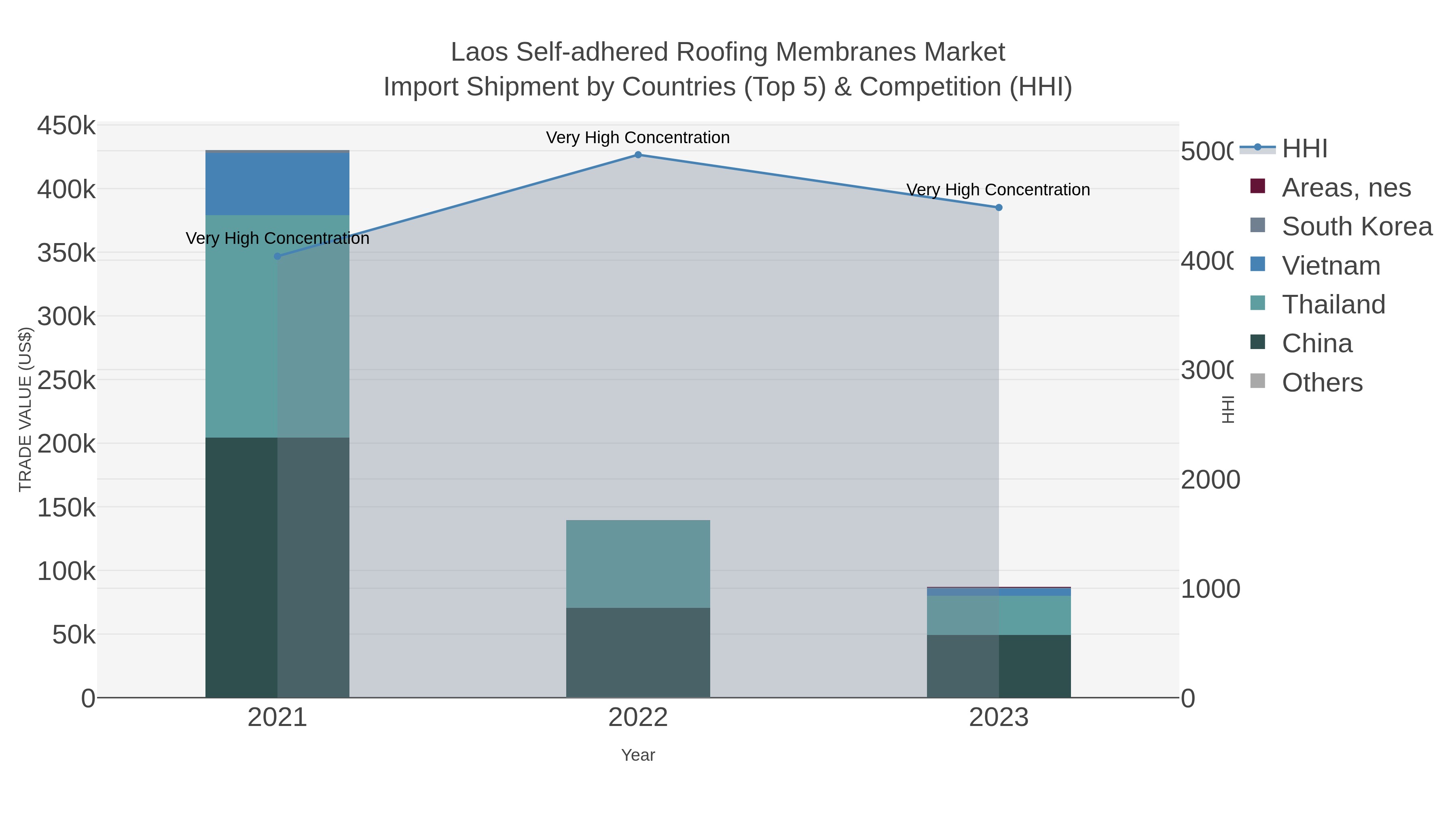1456x819 pixels.
Task: Click the South Korea legend color swatch
Action: pos(1257,225)
